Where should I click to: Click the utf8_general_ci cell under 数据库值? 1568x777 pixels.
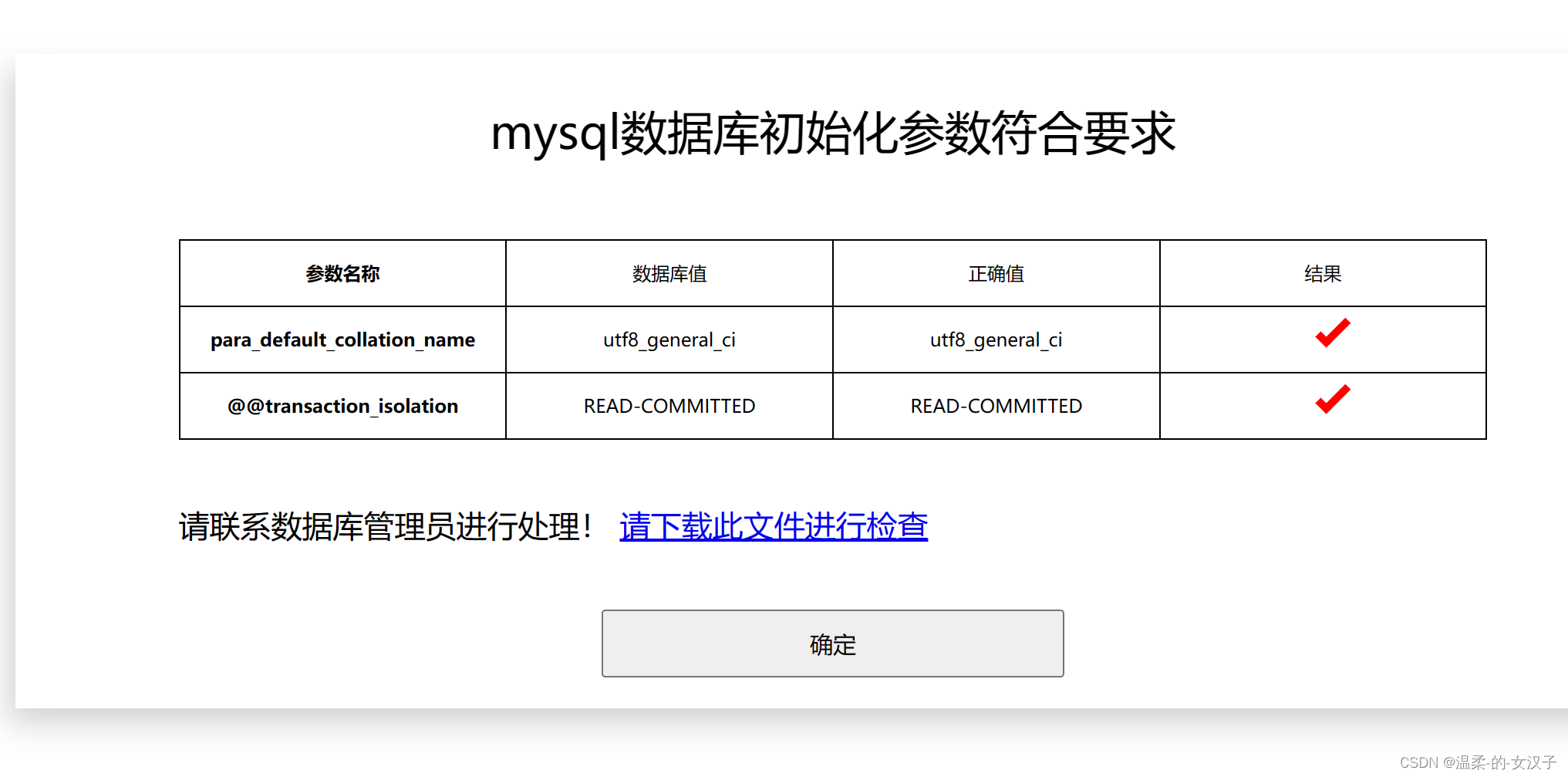(669, 340)
